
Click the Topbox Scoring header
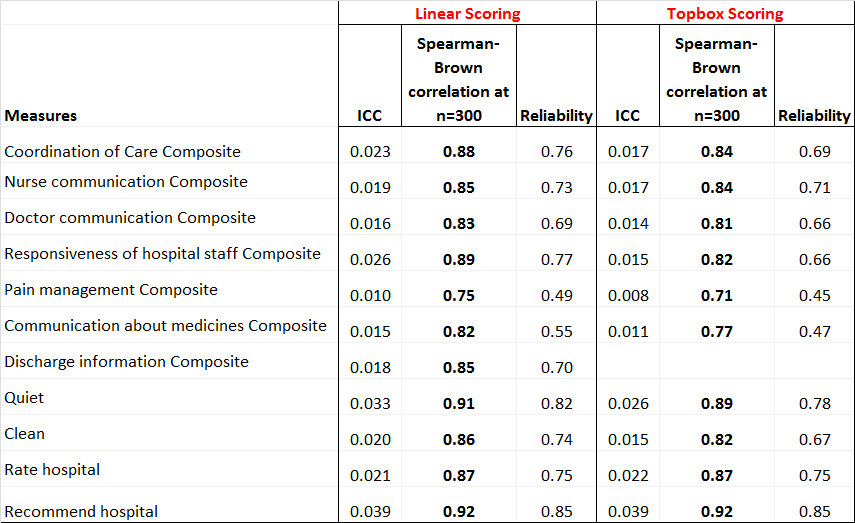725,14
